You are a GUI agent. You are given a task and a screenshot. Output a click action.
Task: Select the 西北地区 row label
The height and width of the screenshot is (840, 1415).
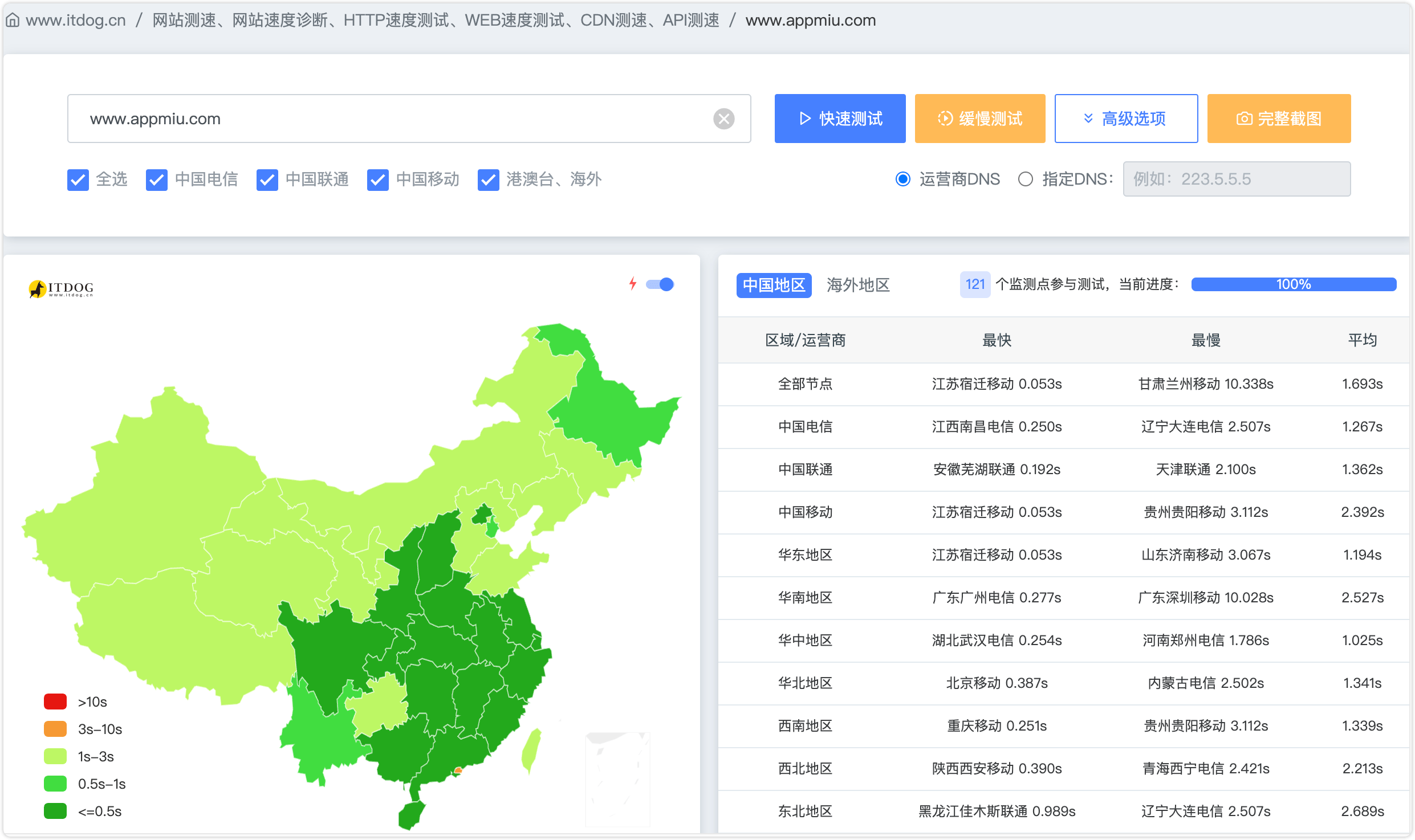[805, 768]
